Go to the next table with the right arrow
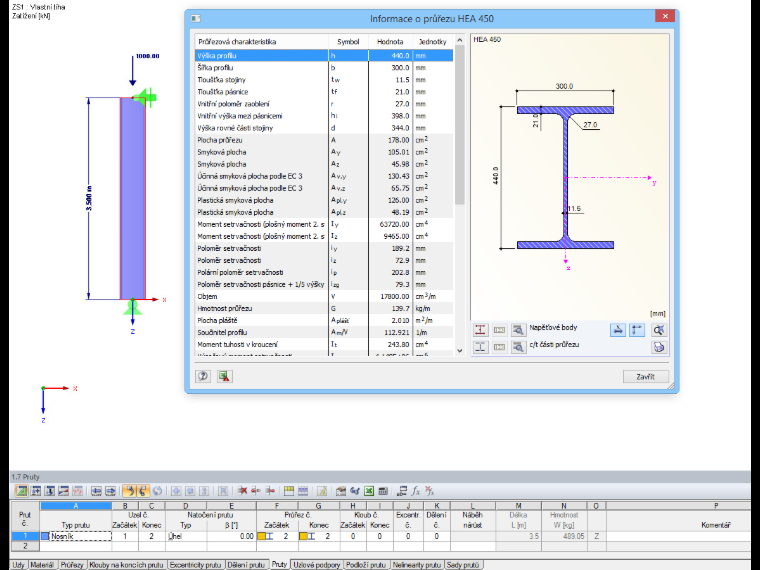This screenshot has width=760, height=570. click(111, 491)
